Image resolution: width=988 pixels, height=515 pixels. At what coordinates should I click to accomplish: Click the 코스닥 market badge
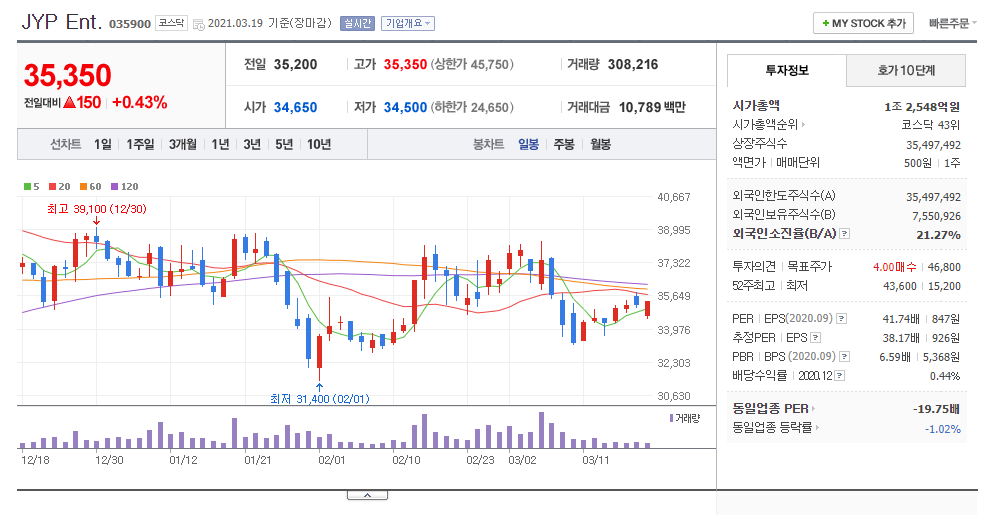pos(171,23)
